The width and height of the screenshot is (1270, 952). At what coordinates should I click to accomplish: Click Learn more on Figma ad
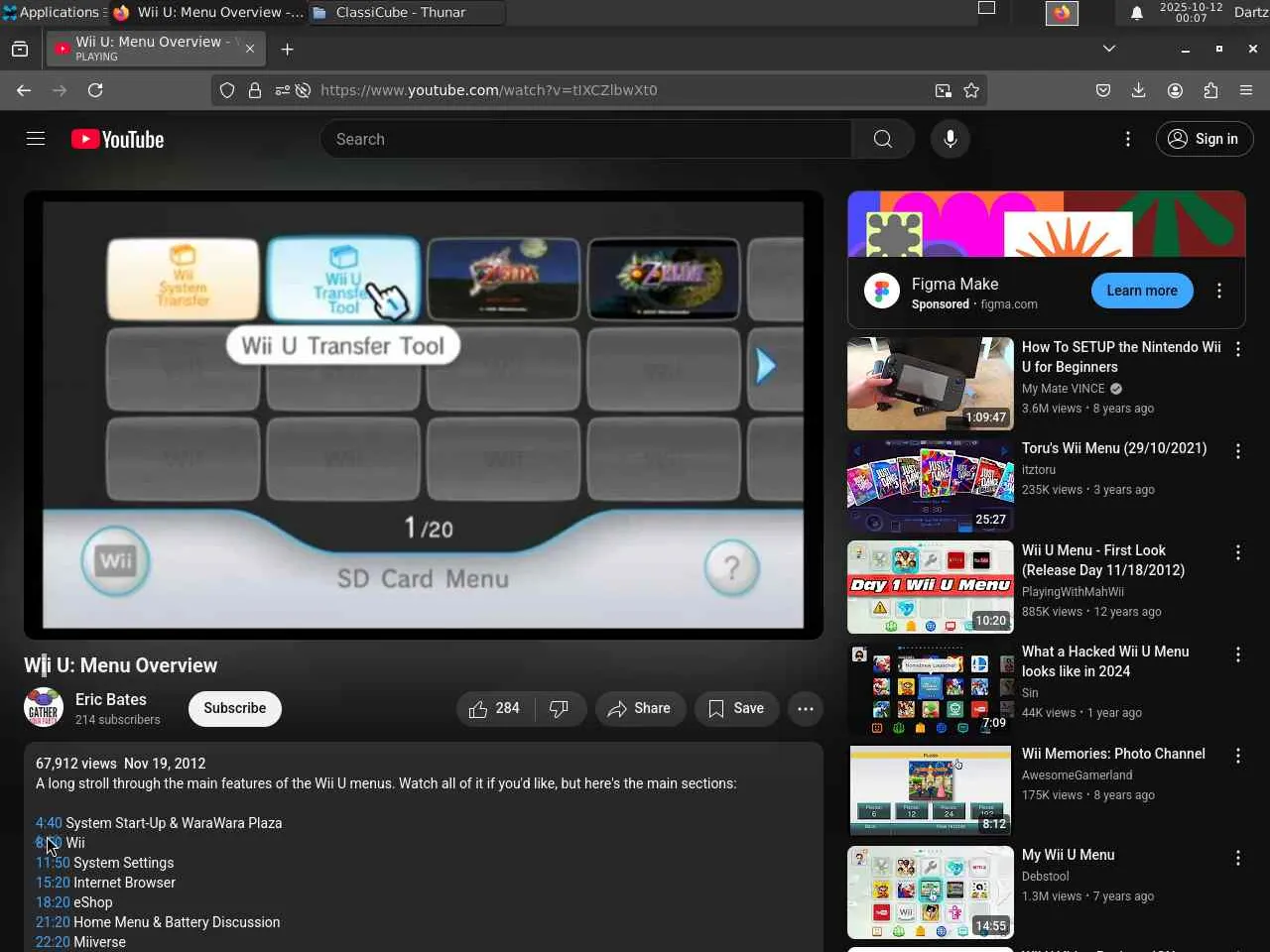pyautogui.click(x=1142, y=291)
